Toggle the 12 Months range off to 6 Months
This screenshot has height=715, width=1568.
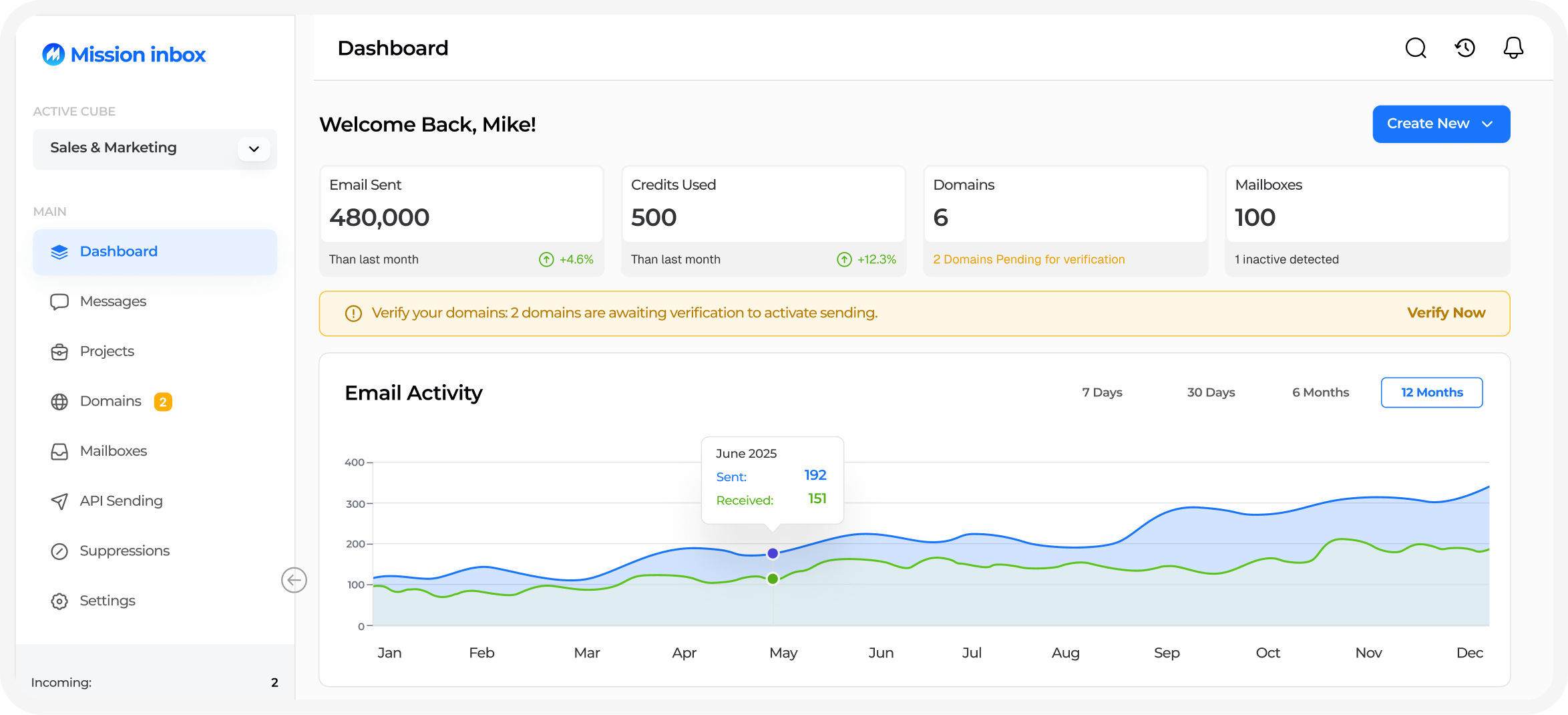[1320, 392]
